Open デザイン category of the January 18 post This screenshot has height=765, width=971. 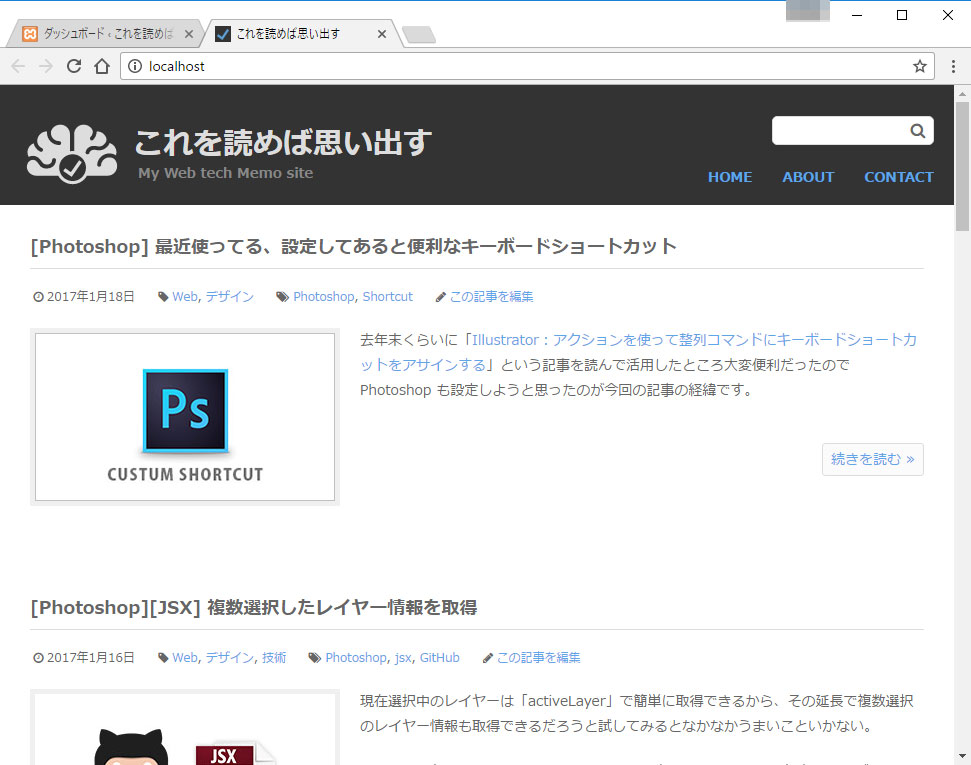point(230,297)
